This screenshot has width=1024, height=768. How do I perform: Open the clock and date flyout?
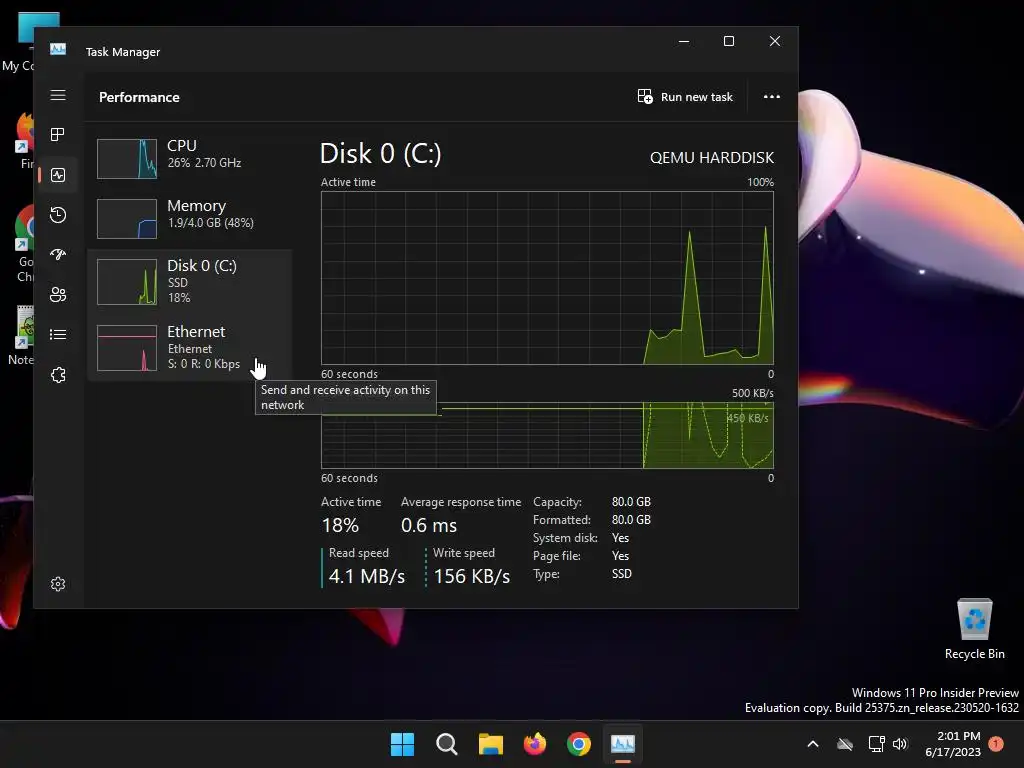[x=953, y=744]
